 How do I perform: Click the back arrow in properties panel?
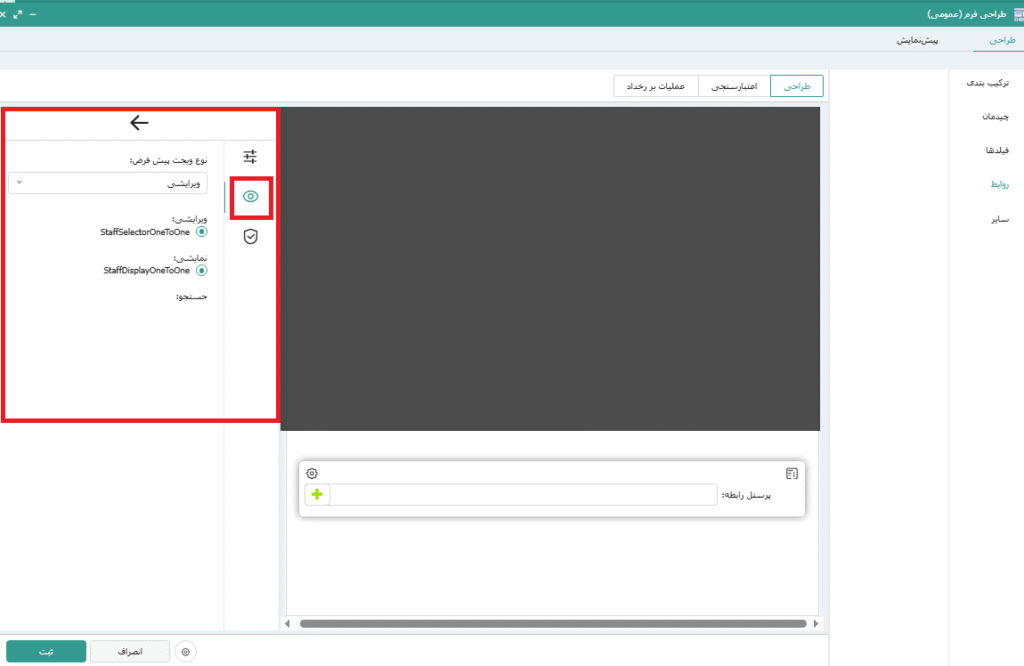point(139,123)
